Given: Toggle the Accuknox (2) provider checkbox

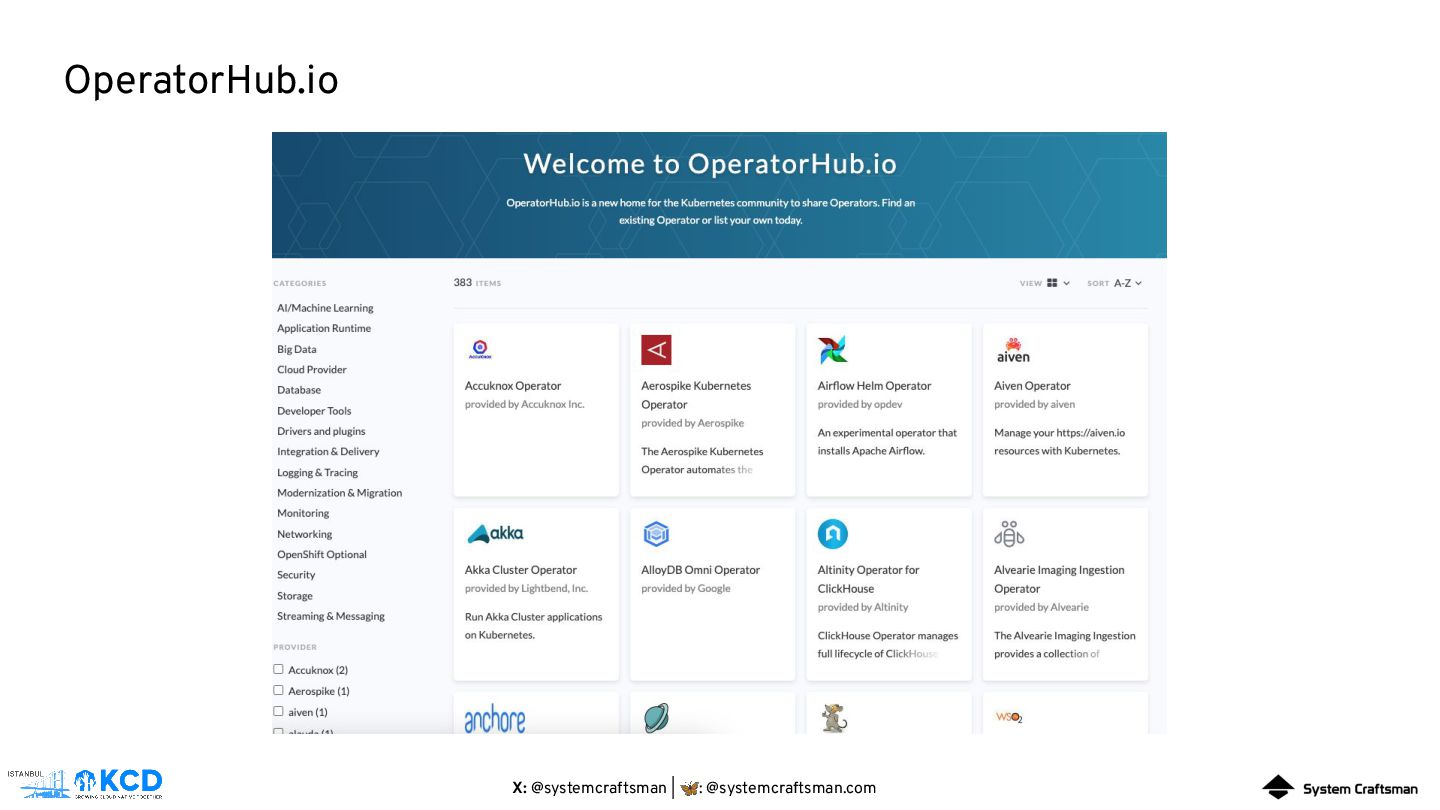Looking at the screenshot, I should click(x=278, y=669).
